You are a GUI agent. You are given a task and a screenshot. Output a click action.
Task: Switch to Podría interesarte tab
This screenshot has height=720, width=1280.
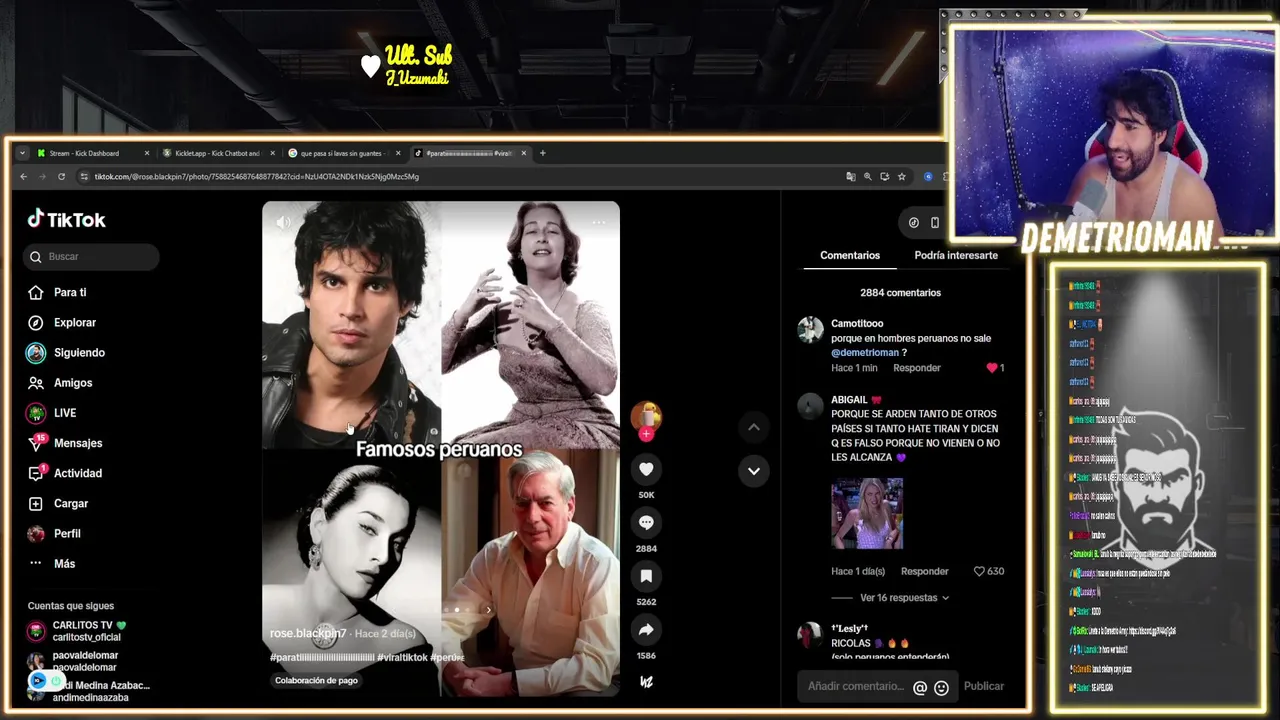click(956, 255)
